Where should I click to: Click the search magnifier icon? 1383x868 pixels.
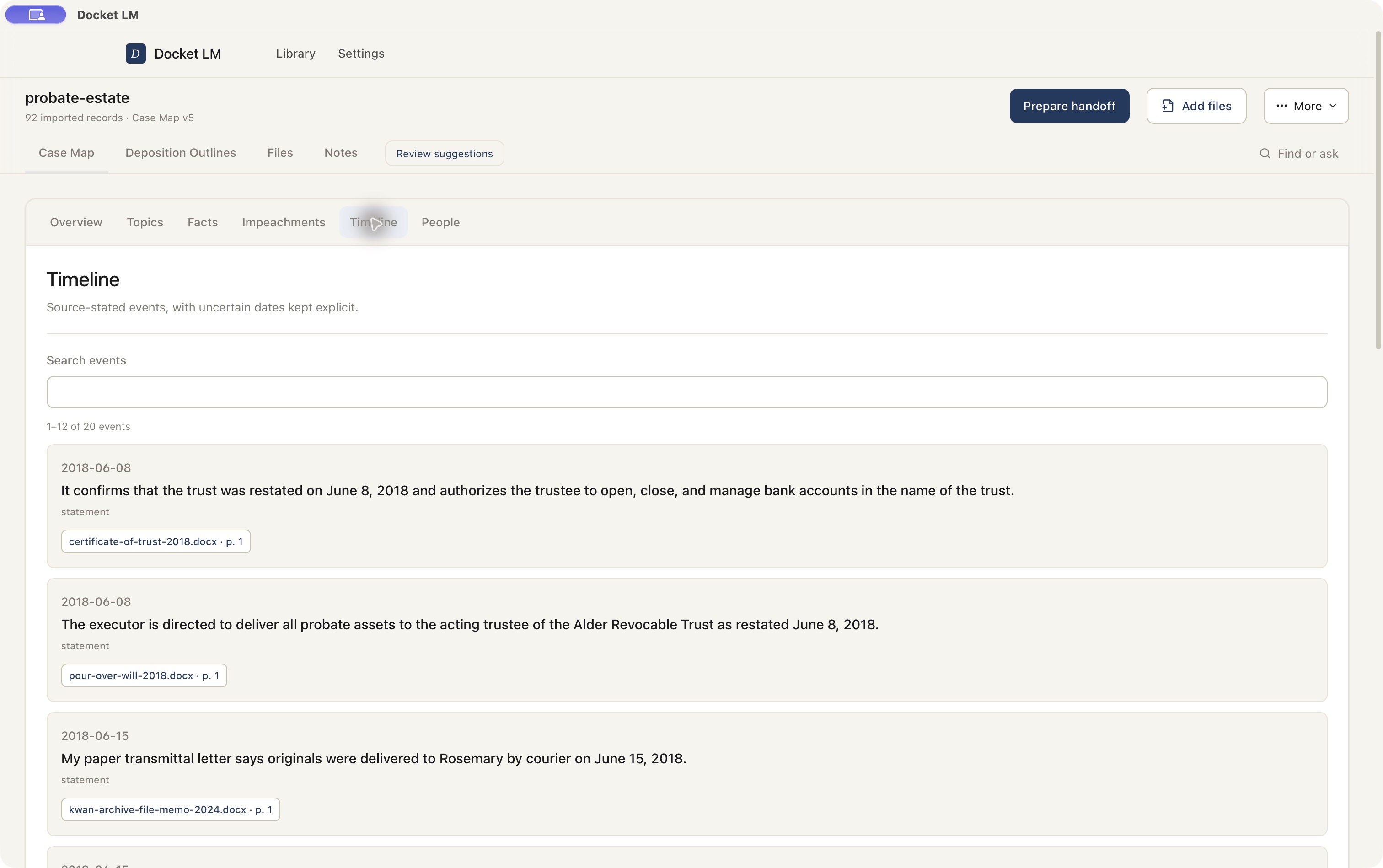(x=1265, y=153)
